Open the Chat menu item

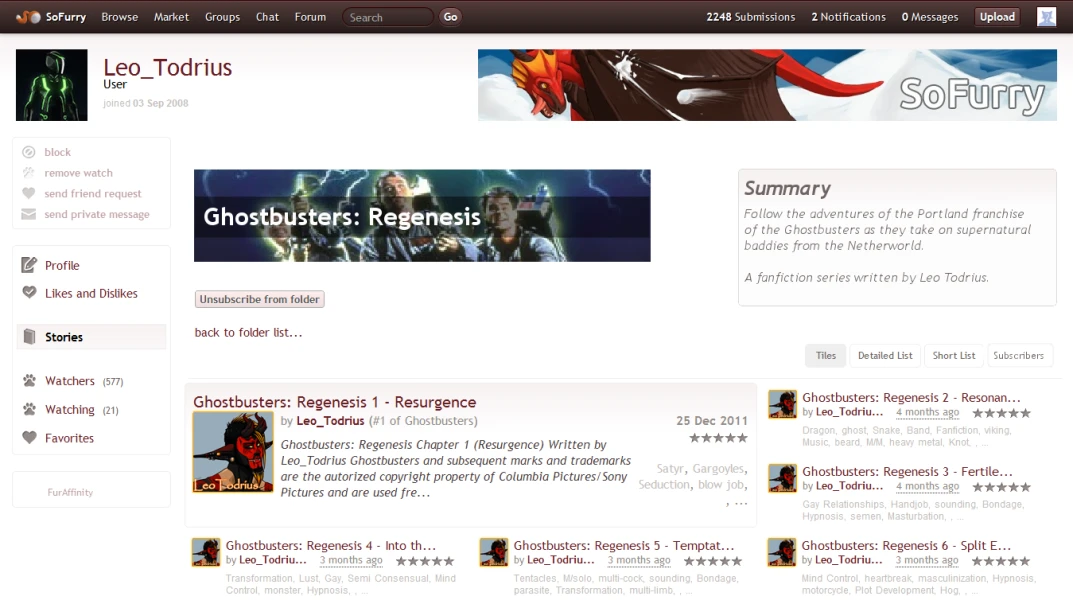[268, 17]
